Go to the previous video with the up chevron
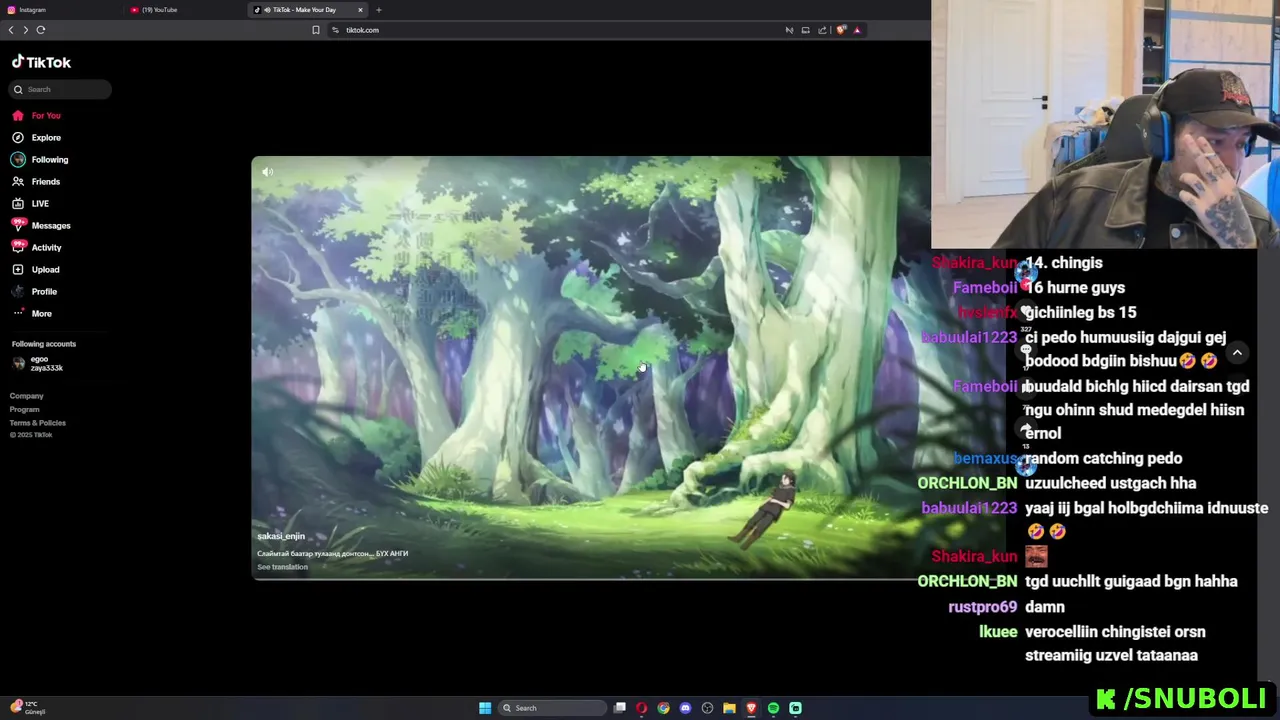The image size is (1280, 720). click(x=1237, y=353)
